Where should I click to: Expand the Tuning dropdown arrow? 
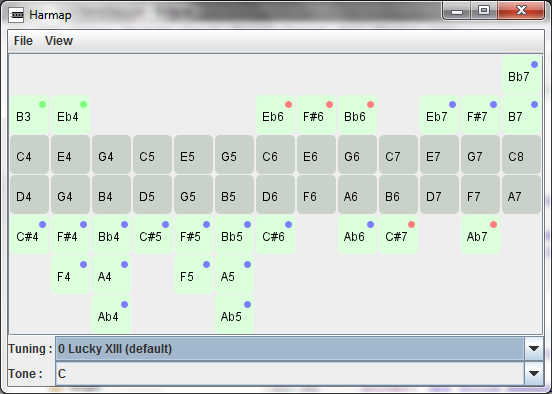click(534, 349)
